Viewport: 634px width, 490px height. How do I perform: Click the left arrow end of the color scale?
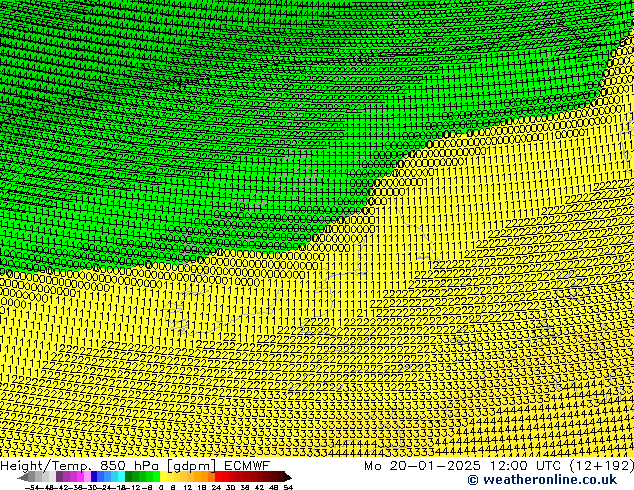tap(23, 477)
